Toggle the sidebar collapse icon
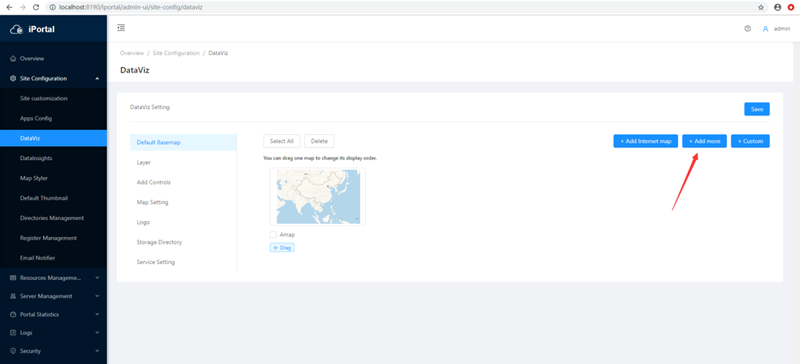Viewport: 800px width, 364px height. 121,28
